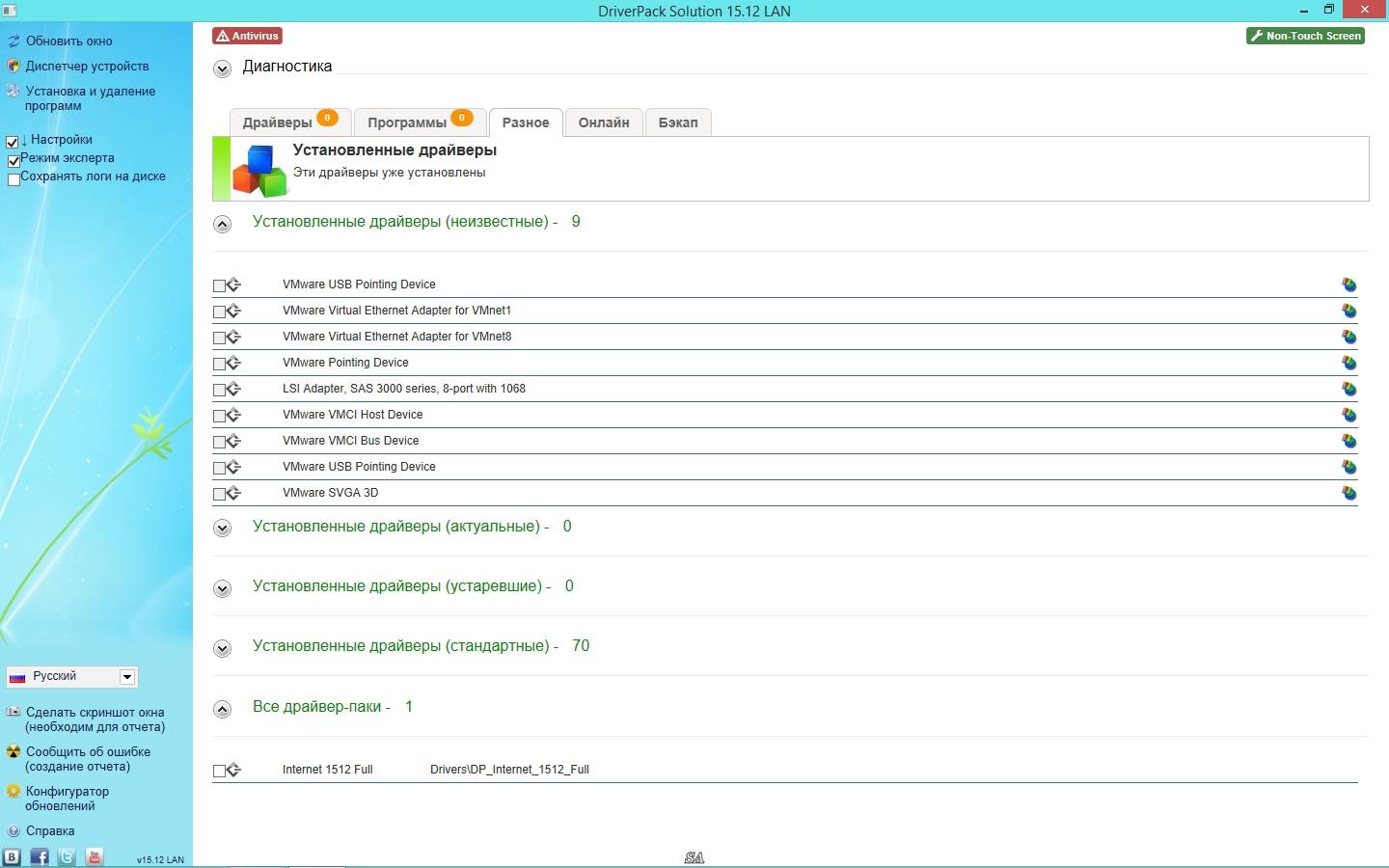
Task: Check the VMware SVGA 3D checkbox
Action: 219,494
